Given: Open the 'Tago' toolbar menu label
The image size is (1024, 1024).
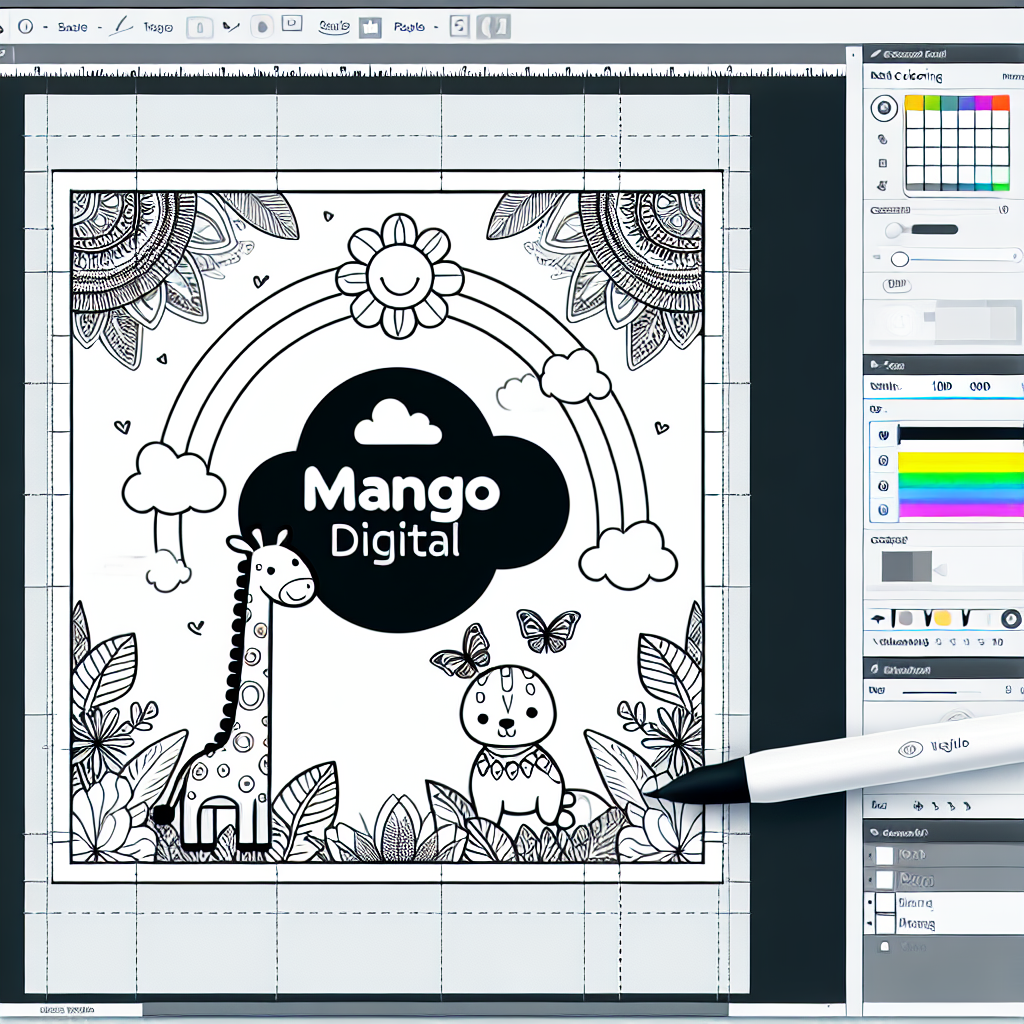Looking at the screenshot, I should pos(158,27).
